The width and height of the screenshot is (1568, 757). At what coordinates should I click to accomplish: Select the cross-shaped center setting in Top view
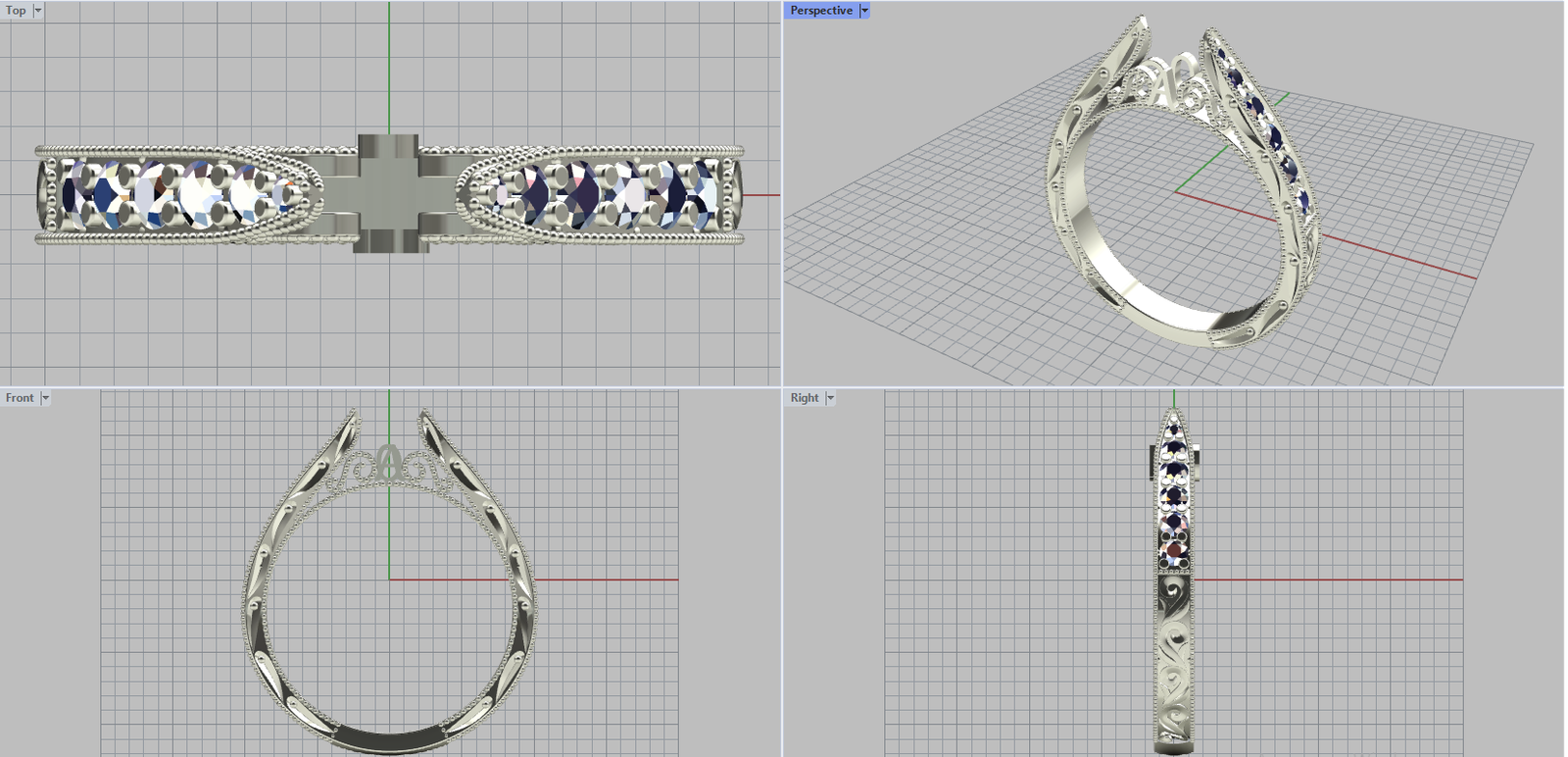(388, 193)
